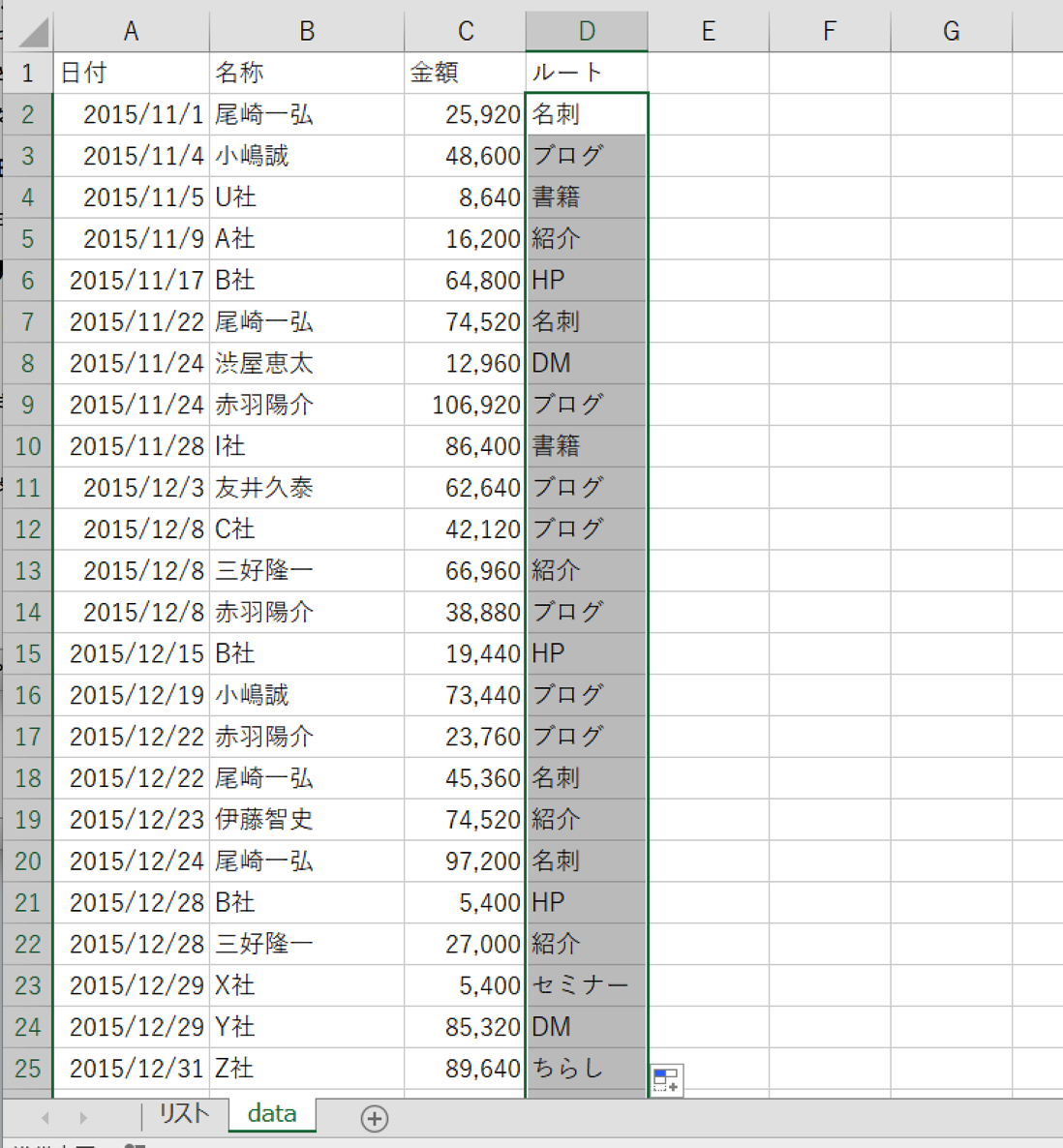Screen dimensions: 1063x1148
Task: Click name cell U社
Action: pos(307,197)
